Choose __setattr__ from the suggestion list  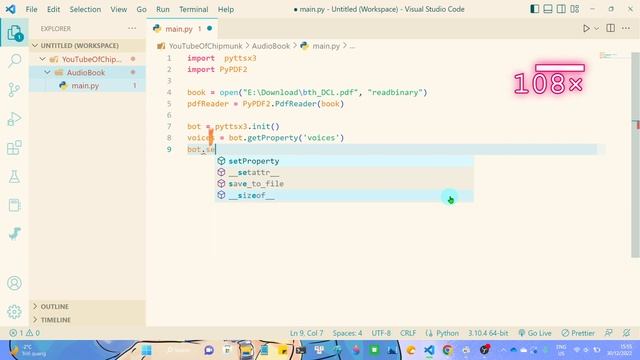point(344,172)
